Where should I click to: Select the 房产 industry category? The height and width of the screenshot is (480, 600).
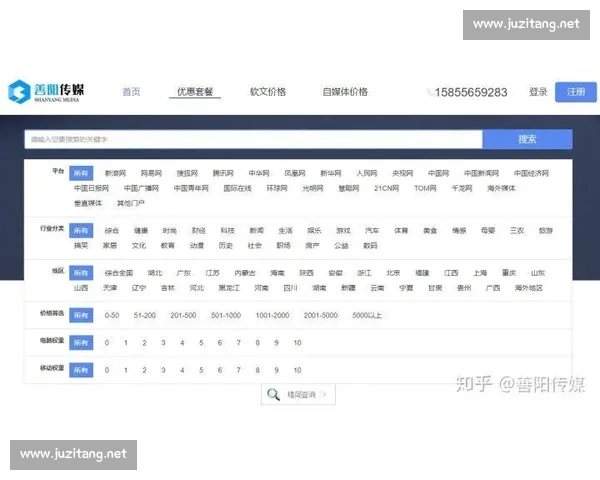pyautogui.click(x=312, y=246)
